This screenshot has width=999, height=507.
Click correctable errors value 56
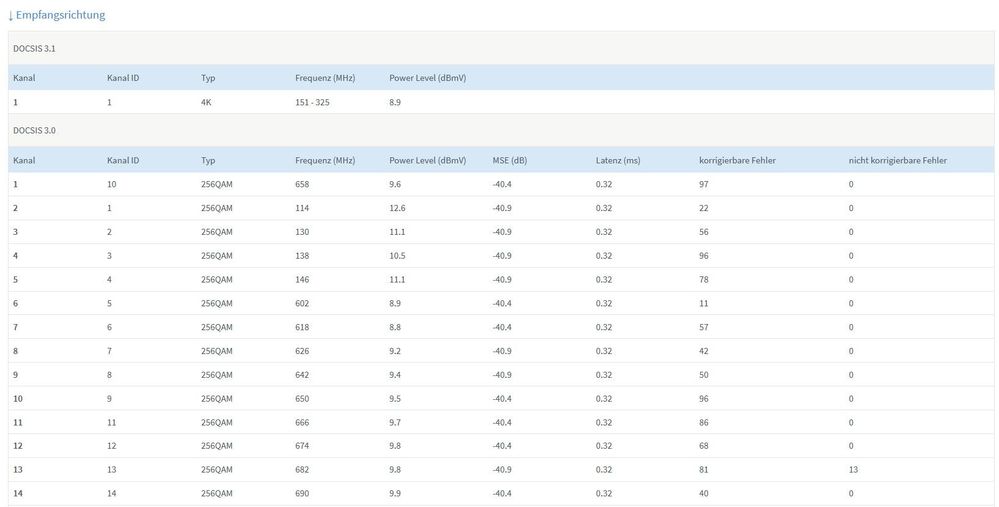(x=704, y=232)
